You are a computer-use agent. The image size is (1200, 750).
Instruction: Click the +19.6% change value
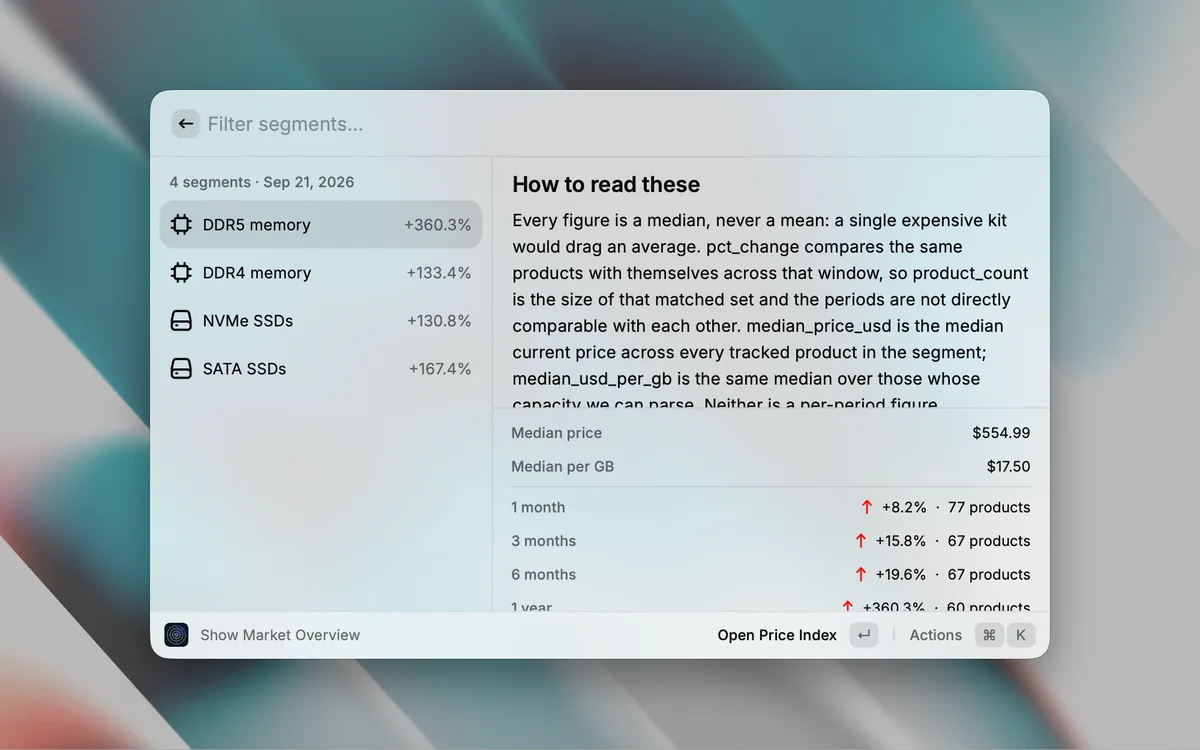tap(901, 575)
